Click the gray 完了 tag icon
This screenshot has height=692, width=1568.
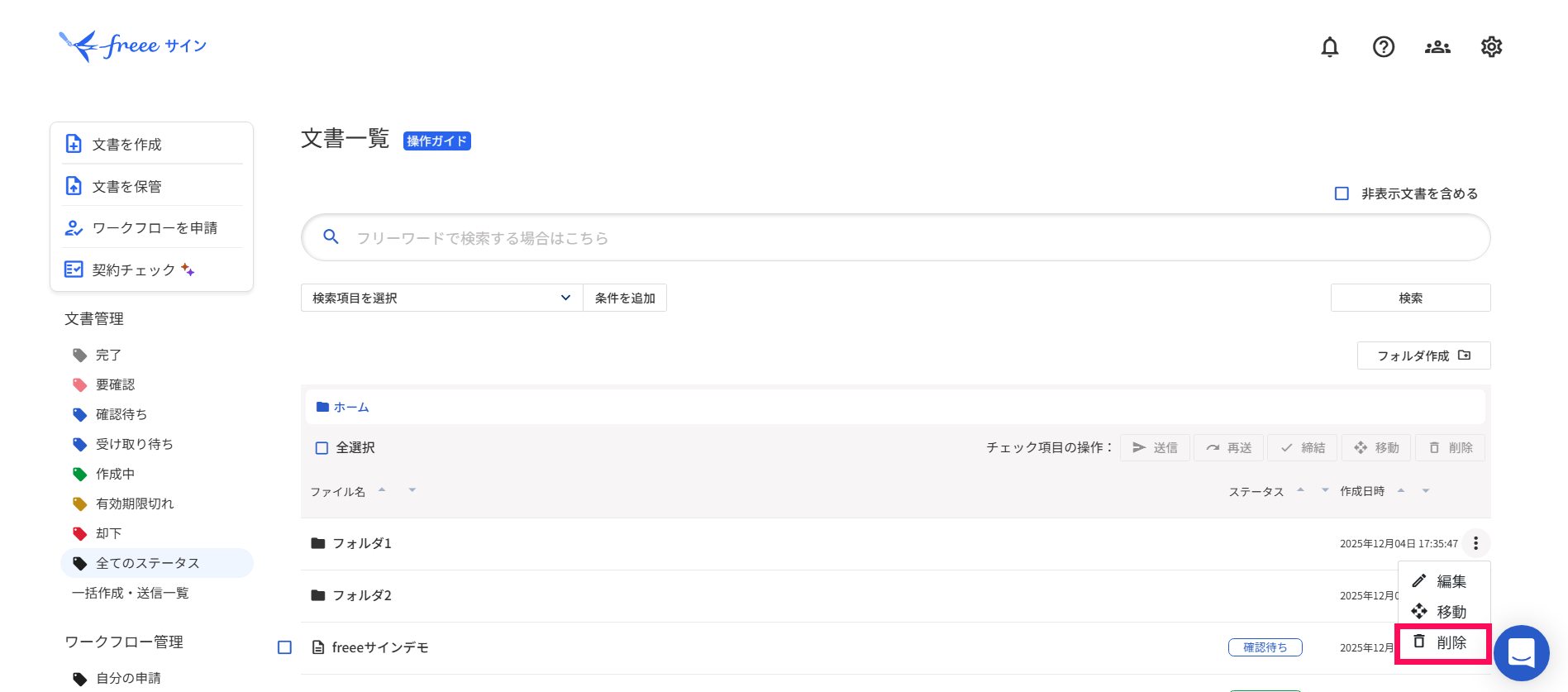pos(80,356)
